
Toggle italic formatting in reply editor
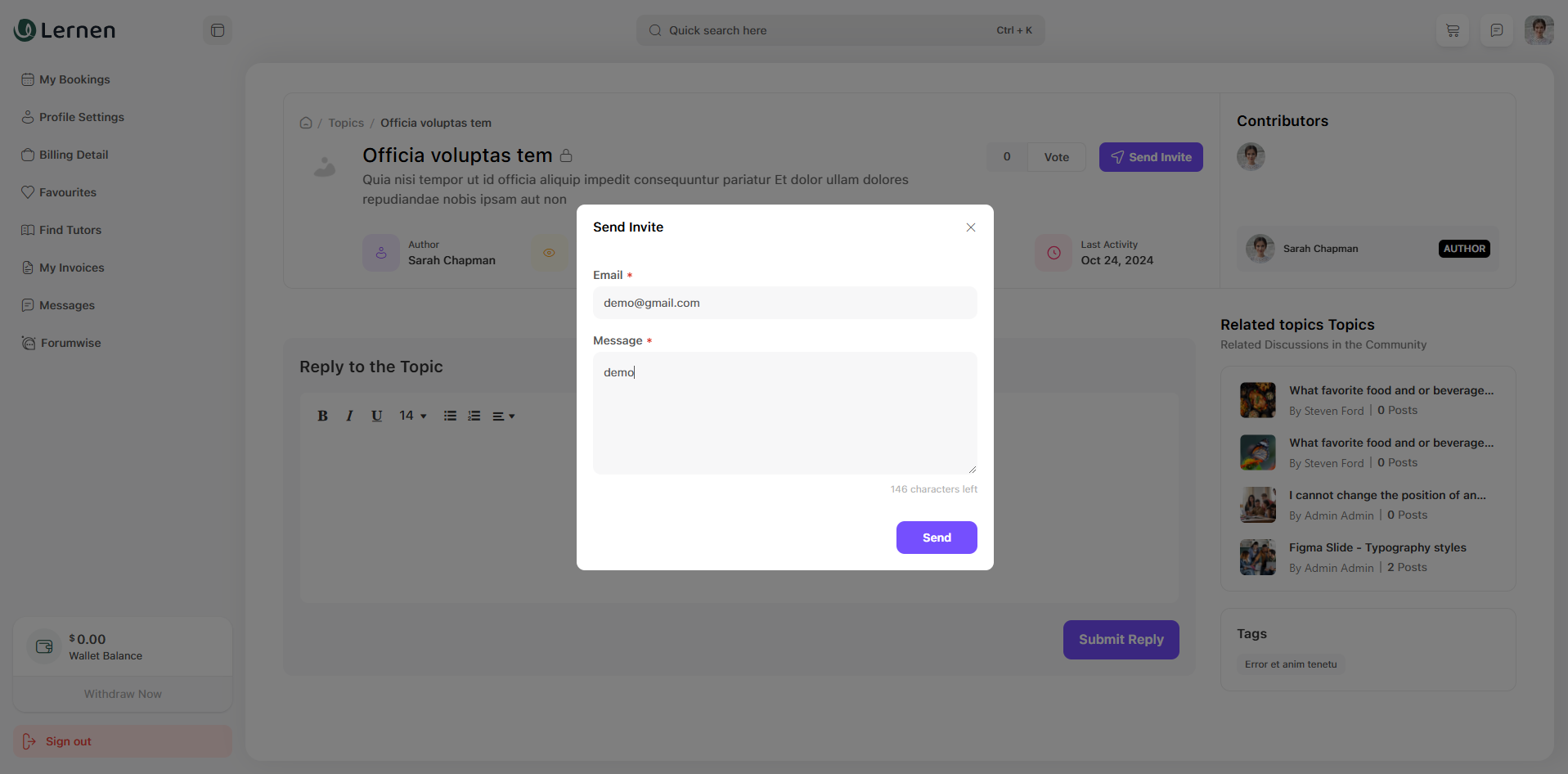(349, 416)
